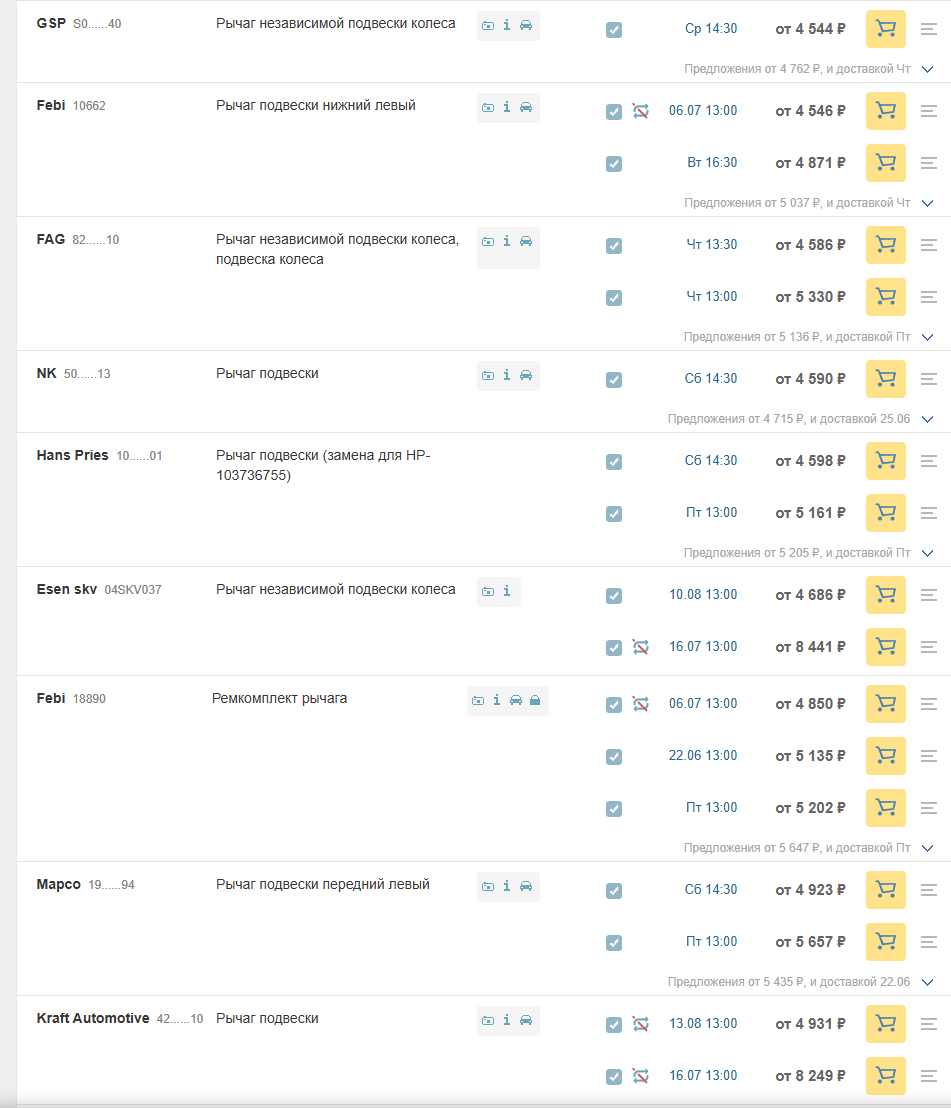The image size is (951, 1108).
Task: Add Esen skv 8 441 ₽ offer to cart
Action: click(885, 647)
